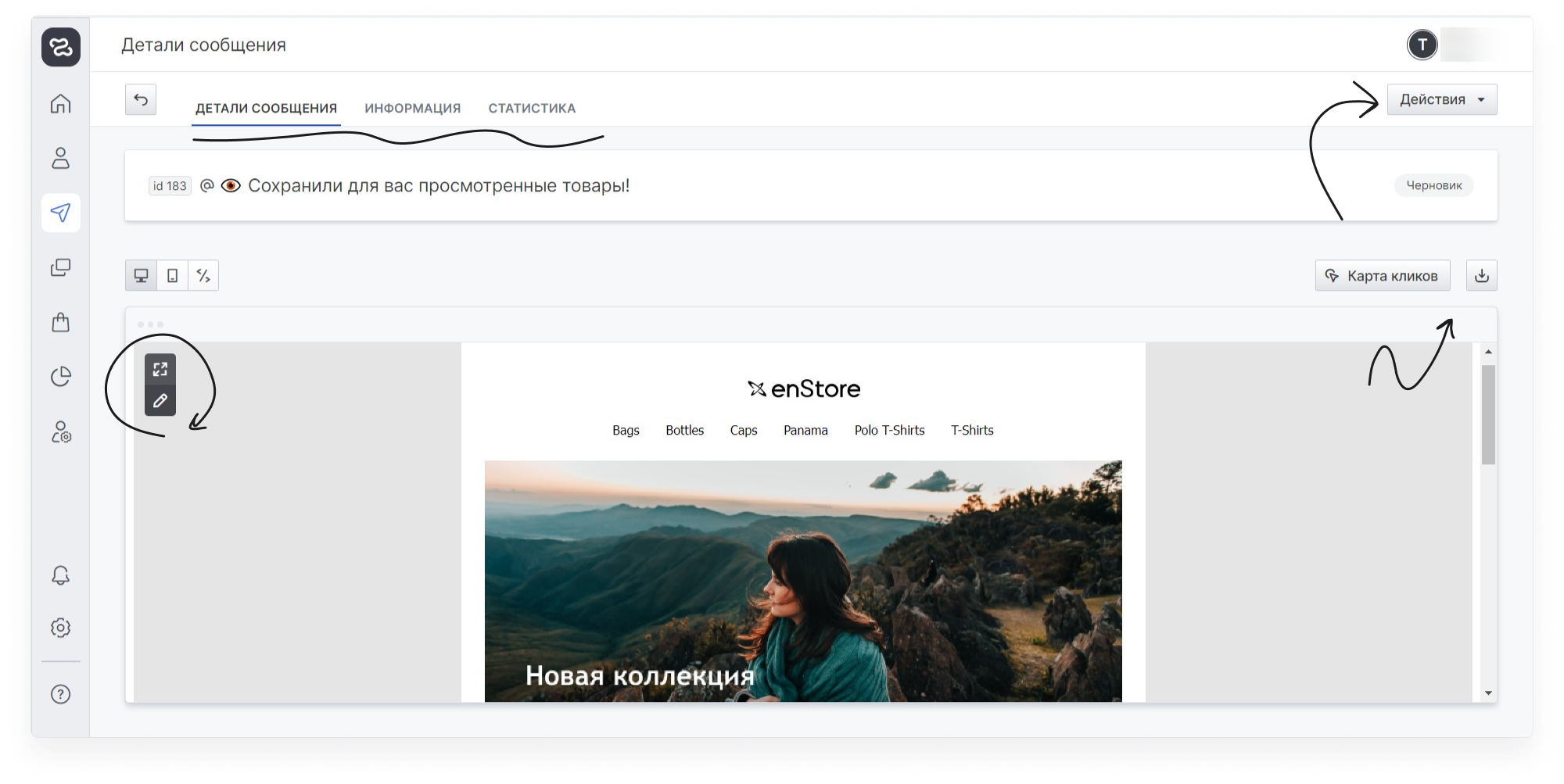Open the notifications bell icon
This screenshot has height=784, width=1564.
click(x=61, y=576)
